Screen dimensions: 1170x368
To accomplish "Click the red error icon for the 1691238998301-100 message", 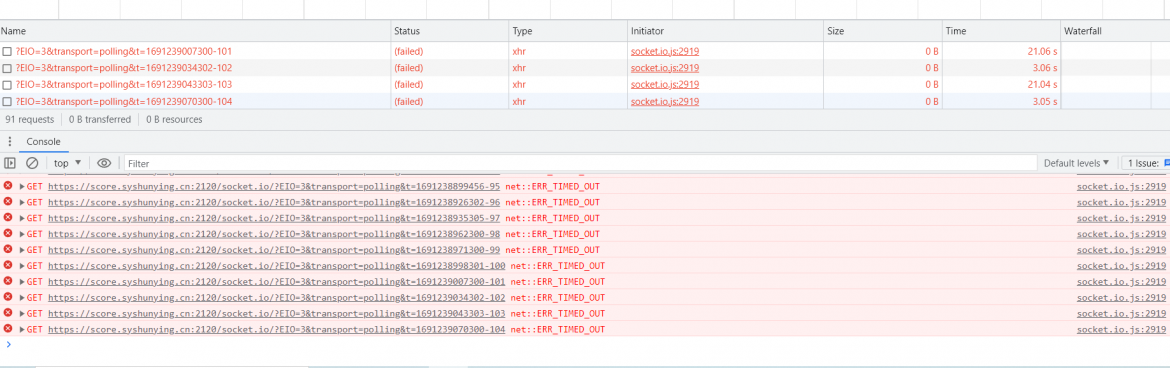I will (x=8, y=265).
